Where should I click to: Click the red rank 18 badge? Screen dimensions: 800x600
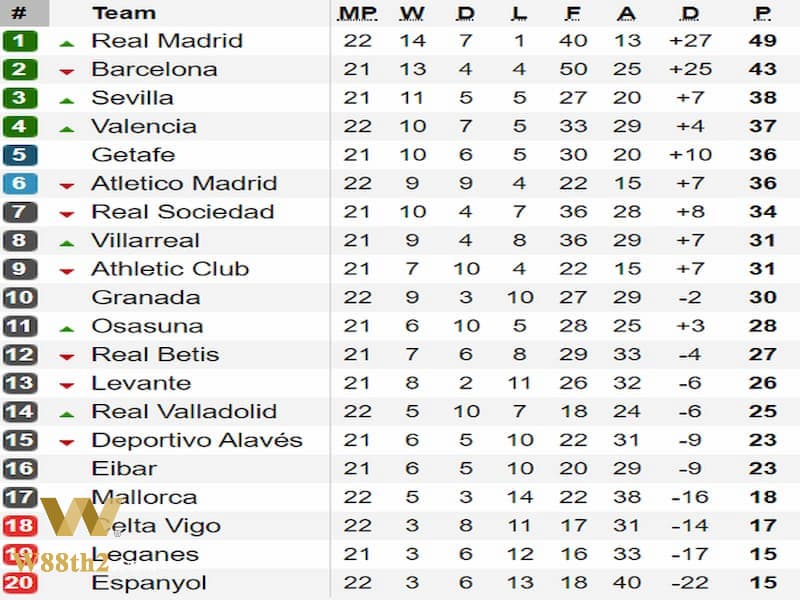[x=19, y=526]
